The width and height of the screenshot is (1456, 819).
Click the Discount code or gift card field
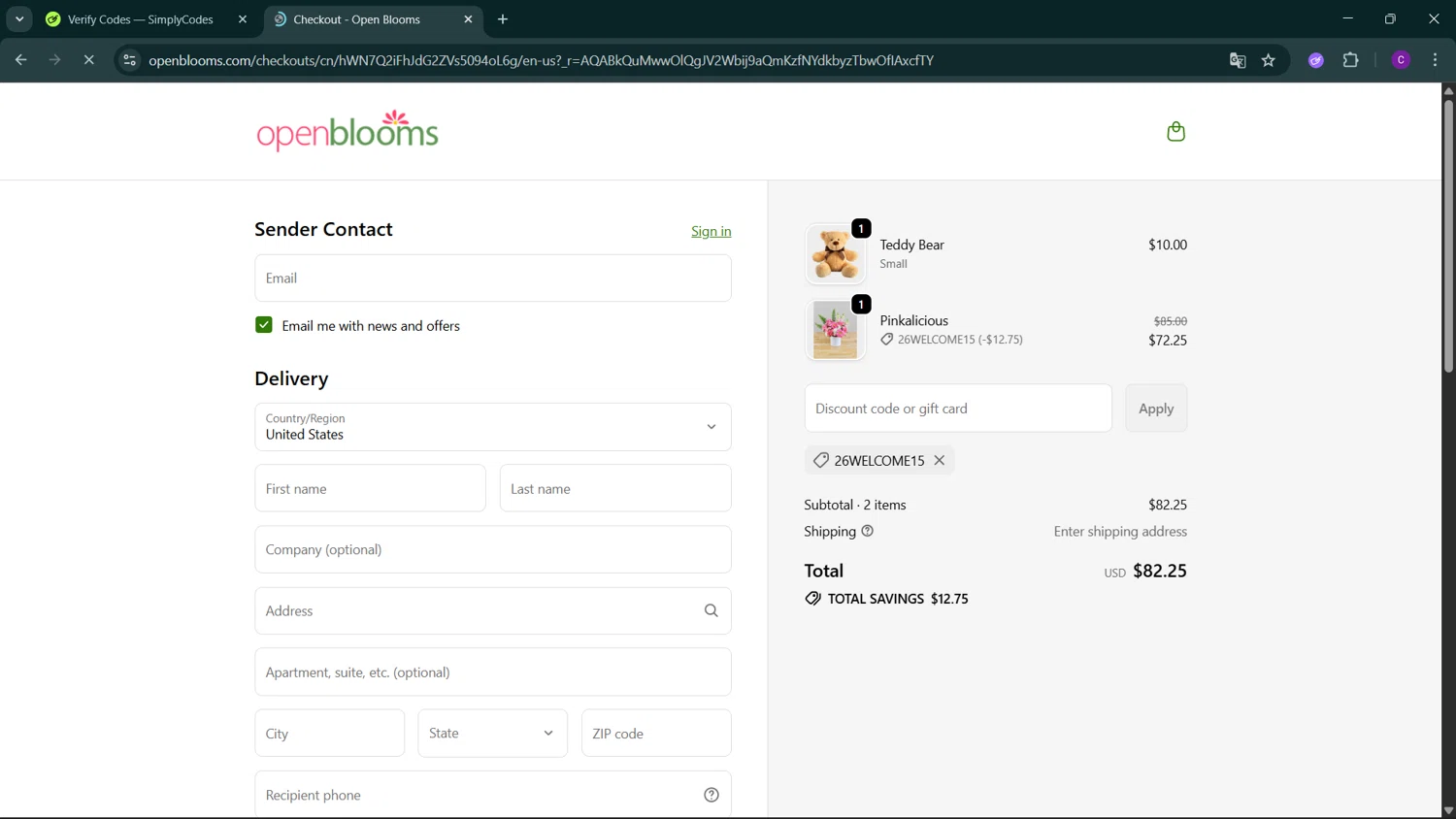pyautogui.click(x=958, y=409)
